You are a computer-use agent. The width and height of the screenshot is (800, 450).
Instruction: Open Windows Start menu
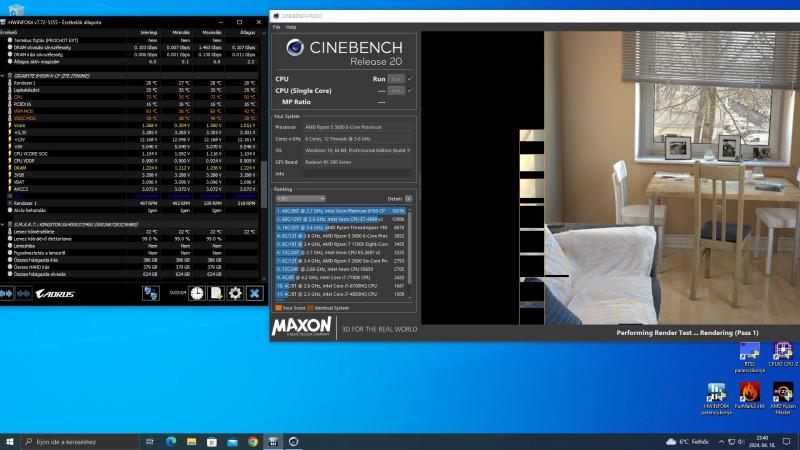coord(10,441)
